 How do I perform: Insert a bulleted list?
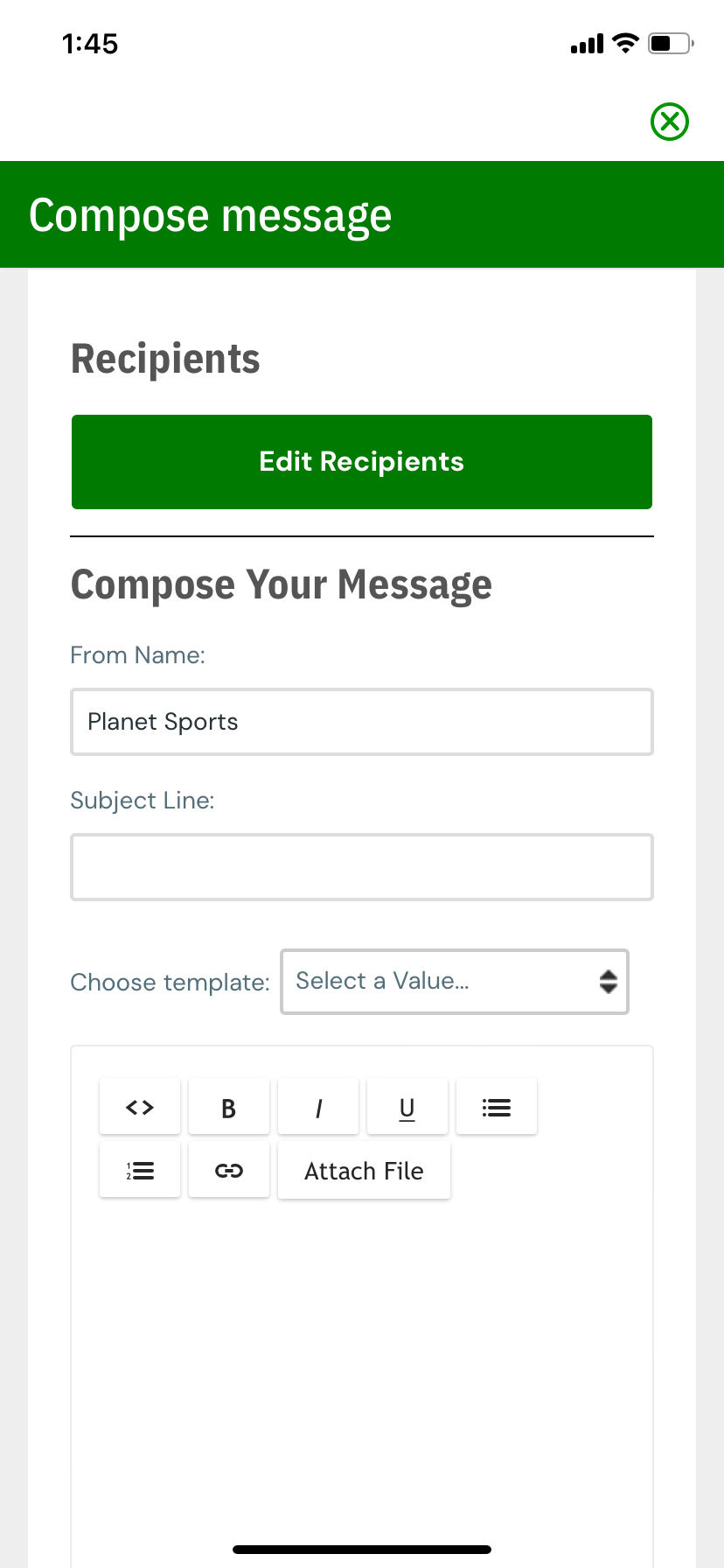[x=497, y=1108]
